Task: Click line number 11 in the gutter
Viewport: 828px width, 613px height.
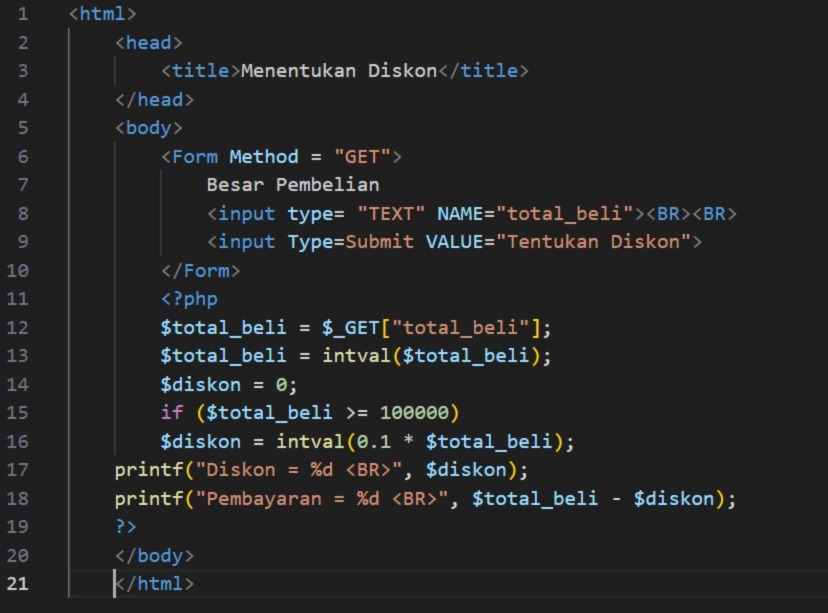Action: pyautogui.click(x=17, y=298)
